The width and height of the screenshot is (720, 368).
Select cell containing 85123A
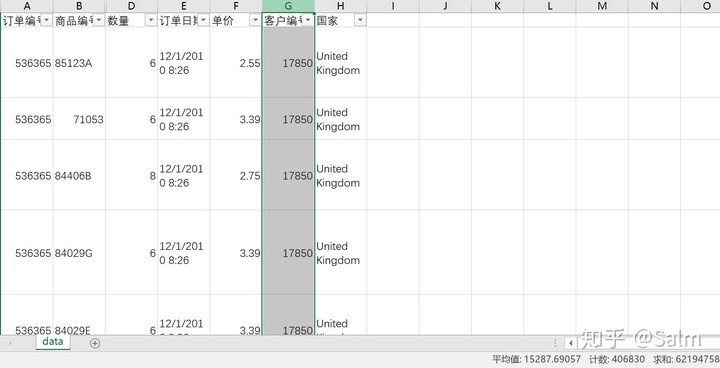point(79,63)
